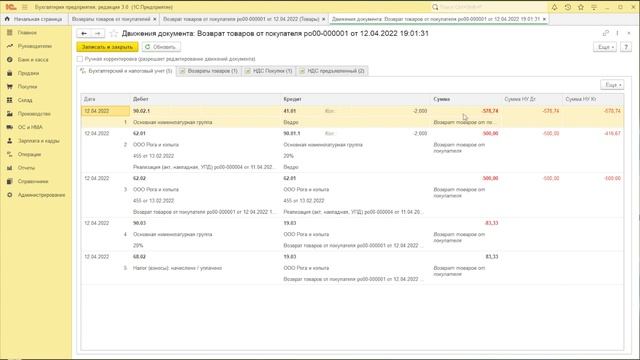Open history clock icon in title bar
Viewport: 640px width, 360px height.
tap(568, 7)
